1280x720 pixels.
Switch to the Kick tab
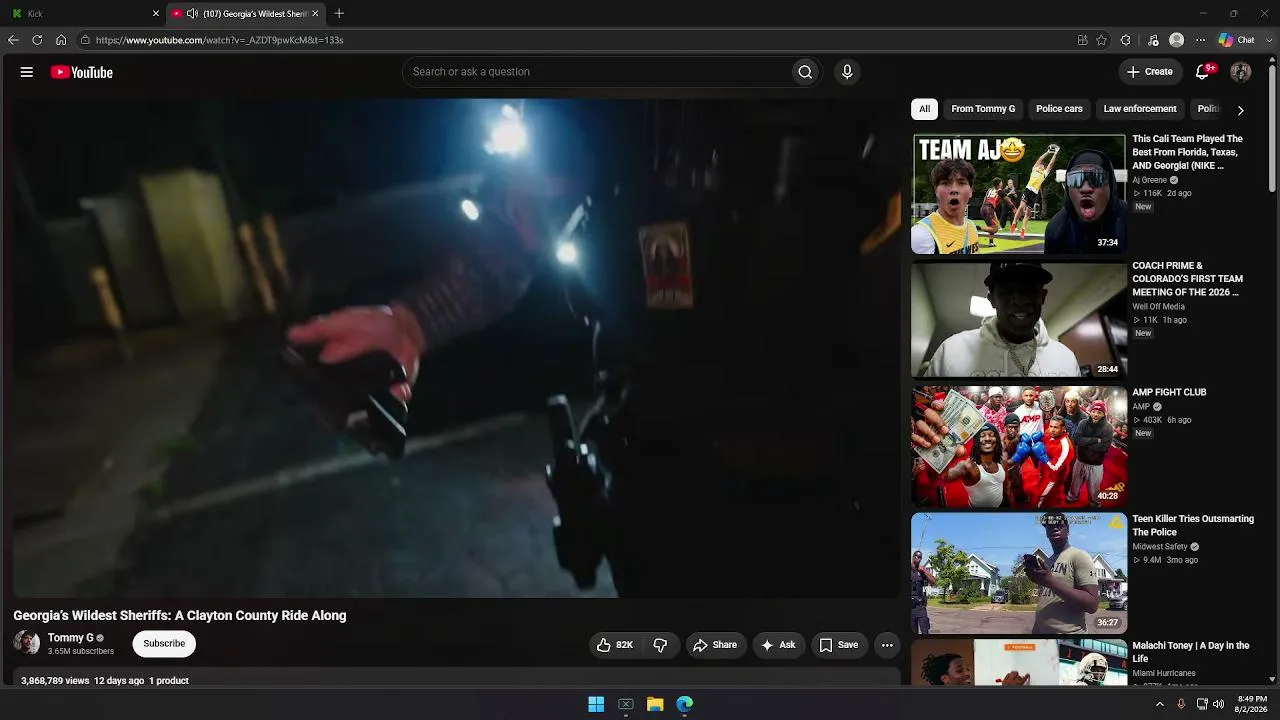[x=85, y=13]
